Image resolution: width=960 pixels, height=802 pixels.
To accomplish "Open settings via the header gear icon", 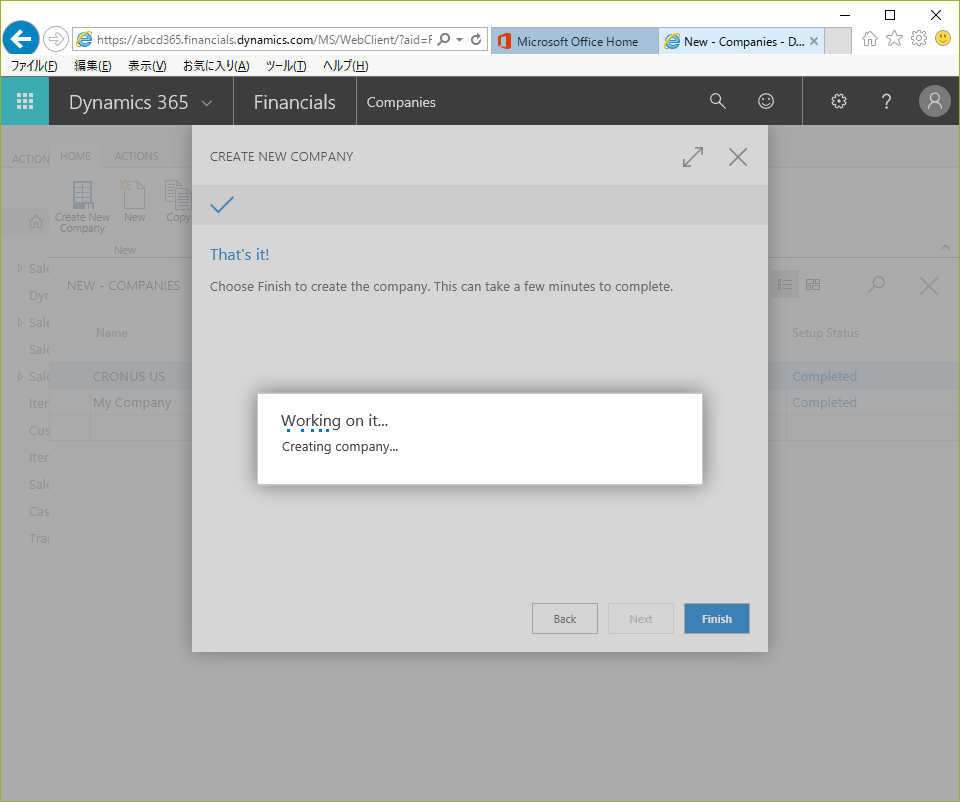I will 839,101.
